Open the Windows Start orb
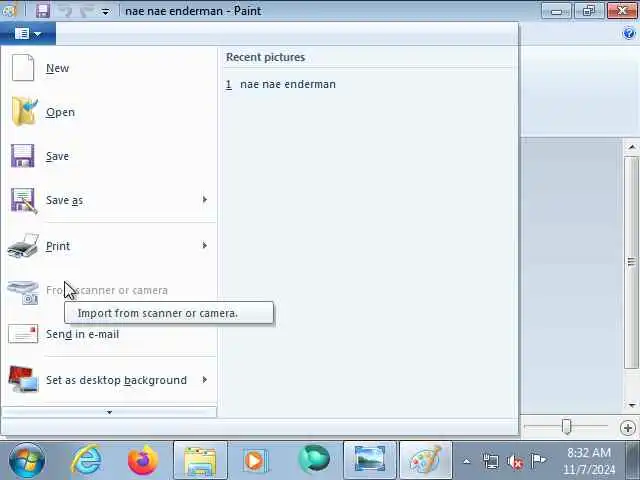 click(x=27, y=460)
